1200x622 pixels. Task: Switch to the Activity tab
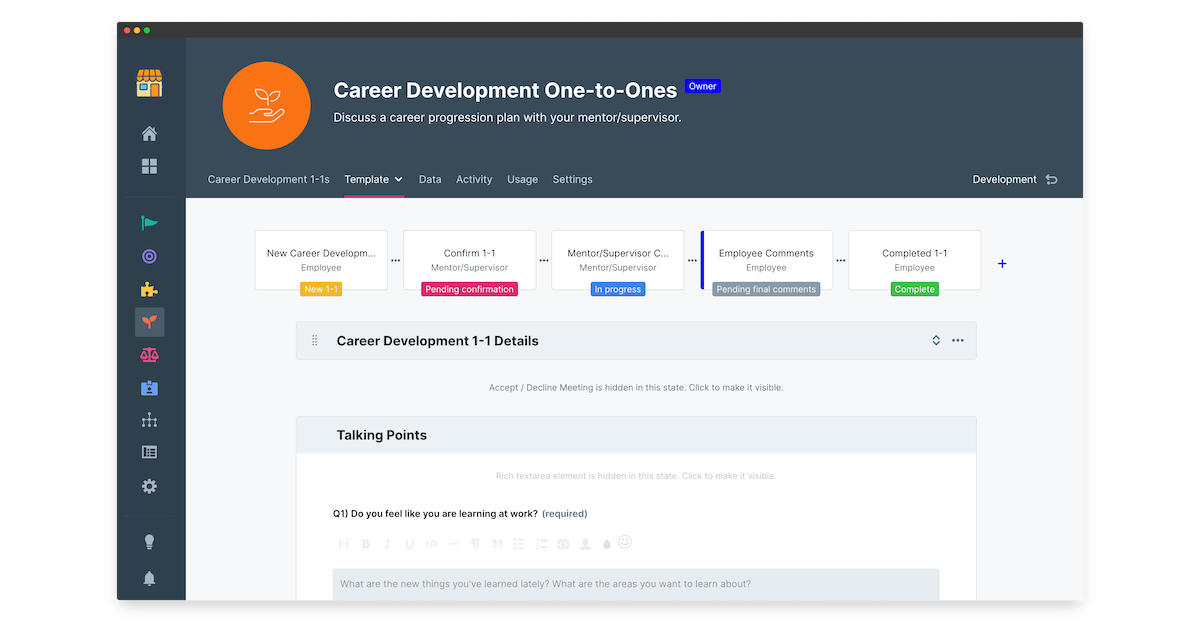coord(474,180)
